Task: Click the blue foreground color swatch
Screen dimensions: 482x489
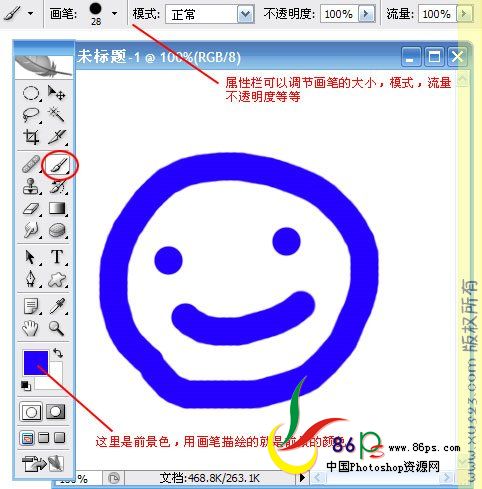Action: tap(36, 362)
